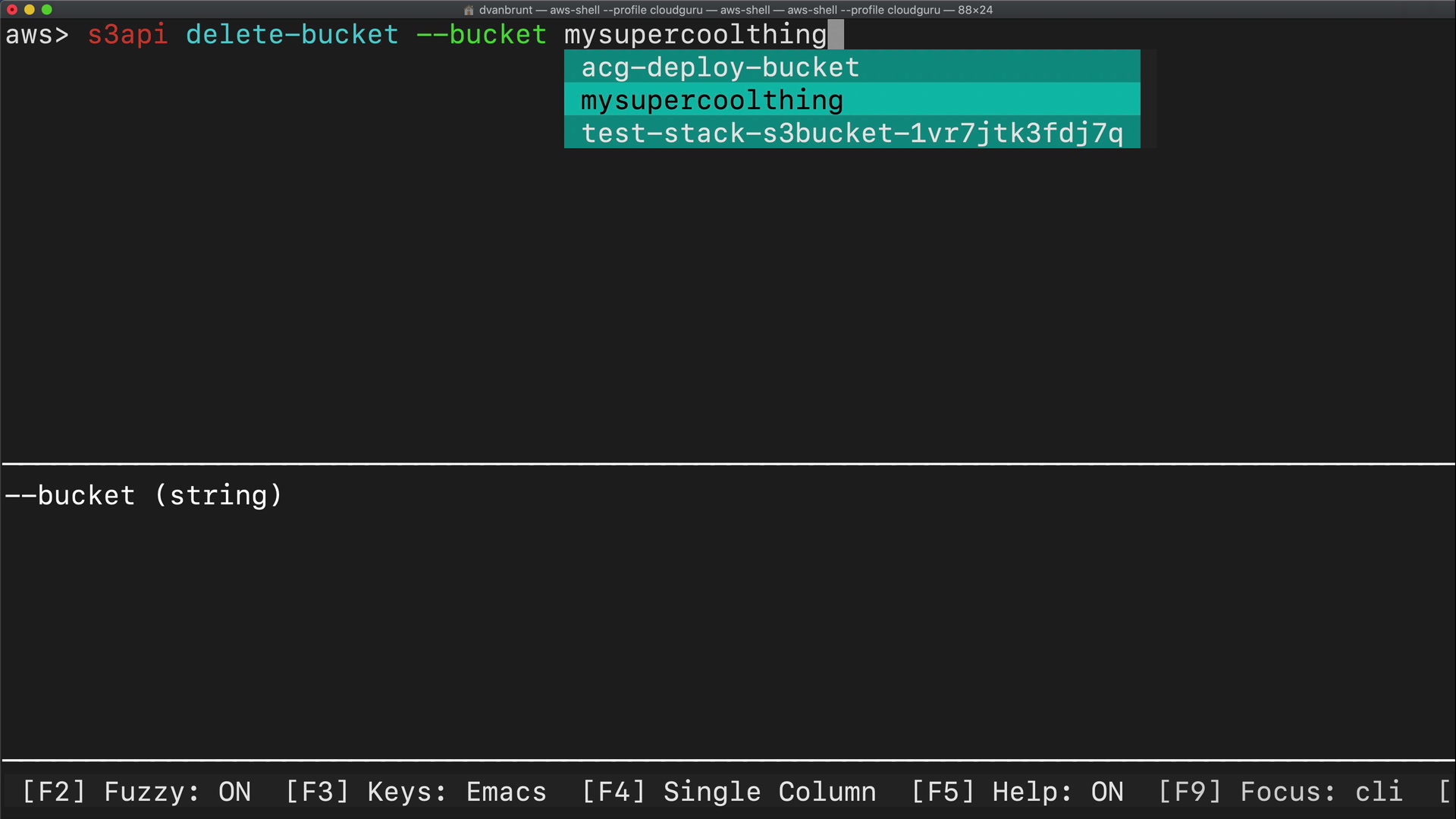The image size is (1456, 819).
Task: Click the home folder icon in title bar
Action: 469,11
